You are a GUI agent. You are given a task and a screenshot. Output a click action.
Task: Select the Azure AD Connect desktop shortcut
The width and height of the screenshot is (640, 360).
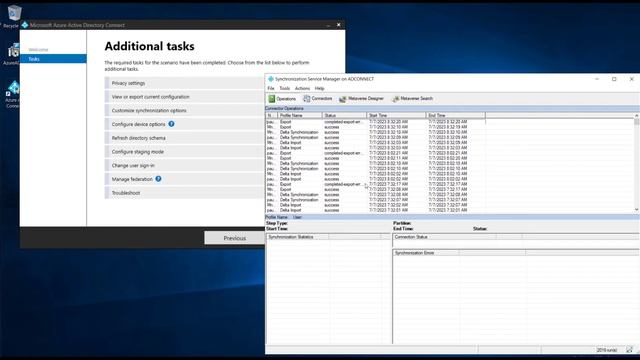tap(13, 95)
